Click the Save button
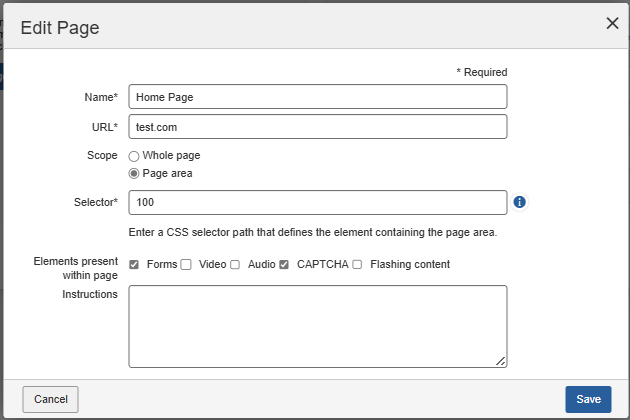Viewport: 630px width, 420px height. tap(588, 399)
